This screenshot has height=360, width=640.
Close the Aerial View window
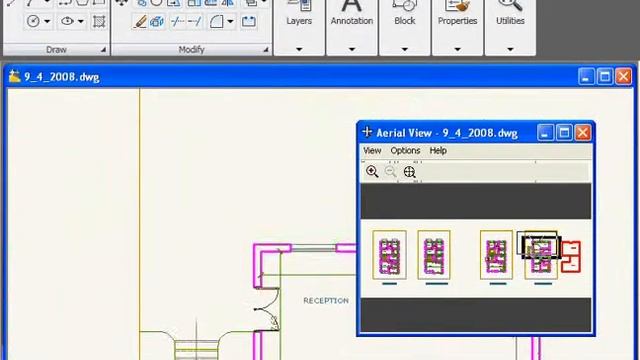[583, 133]
